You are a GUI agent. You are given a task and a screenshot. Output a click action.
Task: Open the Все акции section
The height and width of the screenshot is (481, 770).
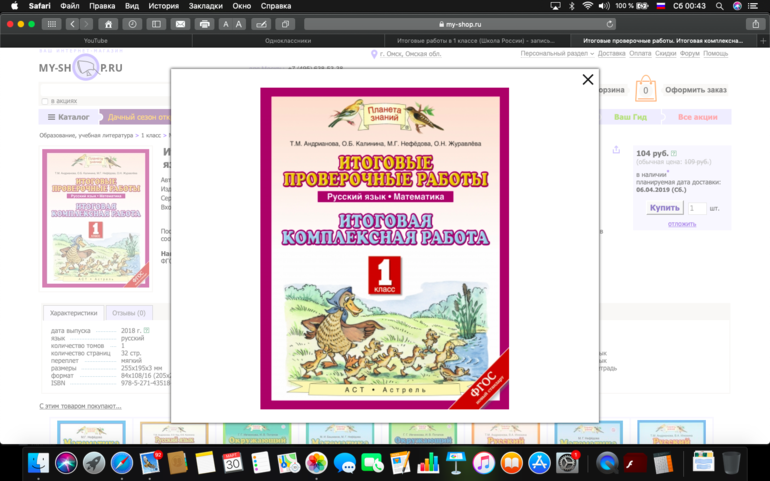(697, 117)
